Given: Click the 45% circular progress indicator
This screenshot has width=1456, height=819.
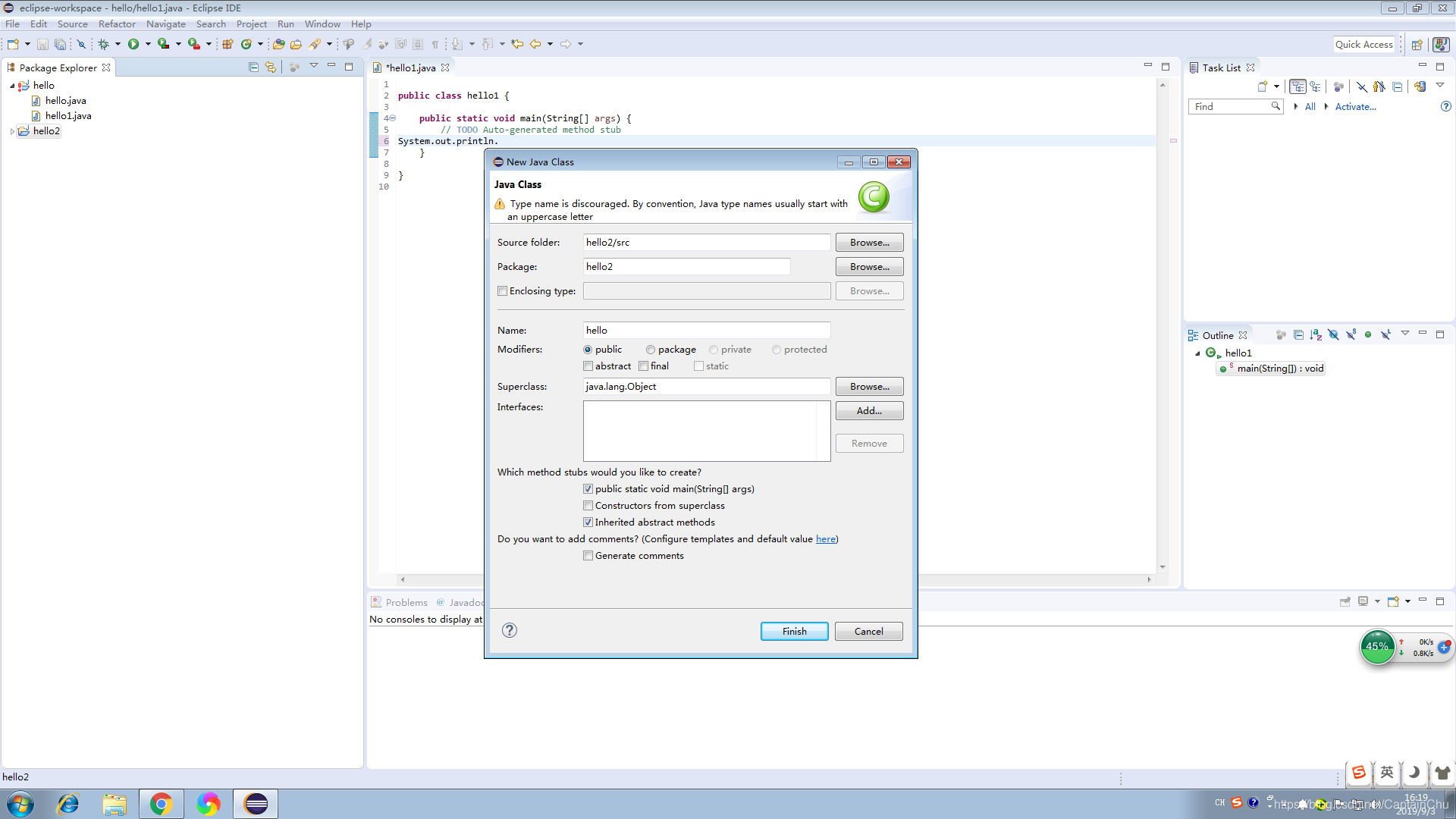Looking at the screenshot, I should pos(1378,647).
